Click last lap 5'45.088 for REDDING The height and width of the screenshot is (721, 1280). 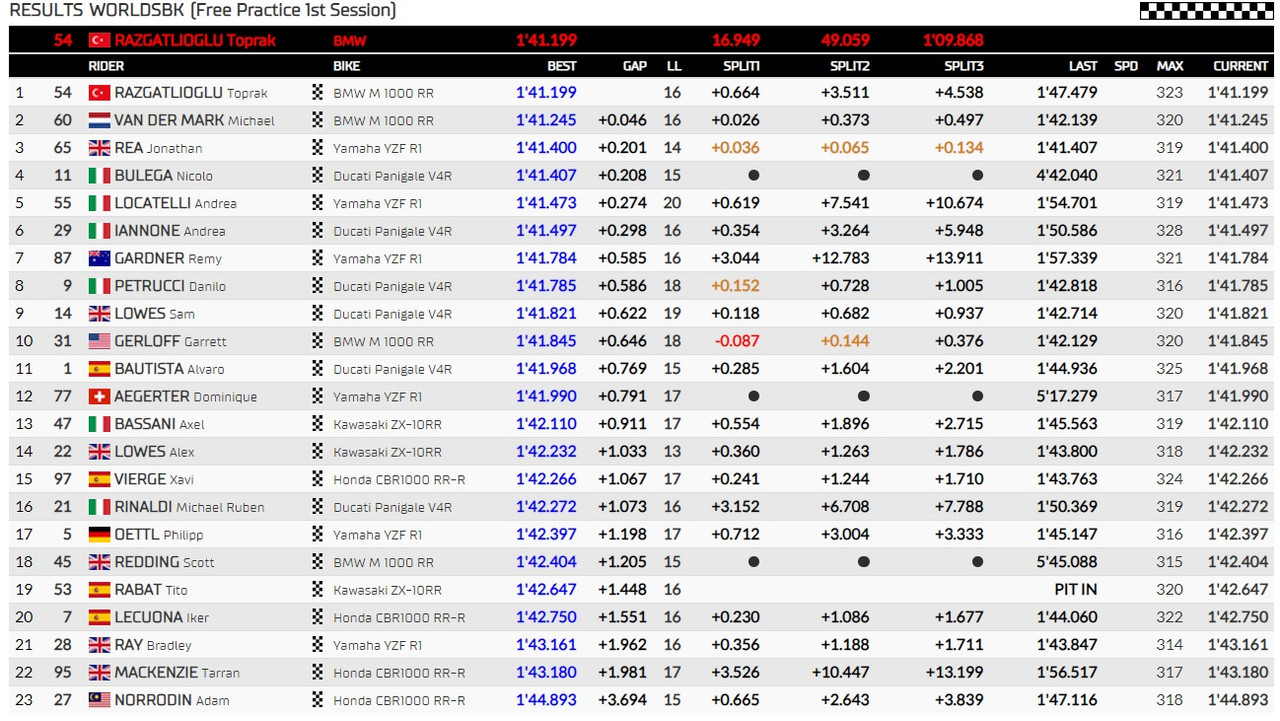point(1067,562)
